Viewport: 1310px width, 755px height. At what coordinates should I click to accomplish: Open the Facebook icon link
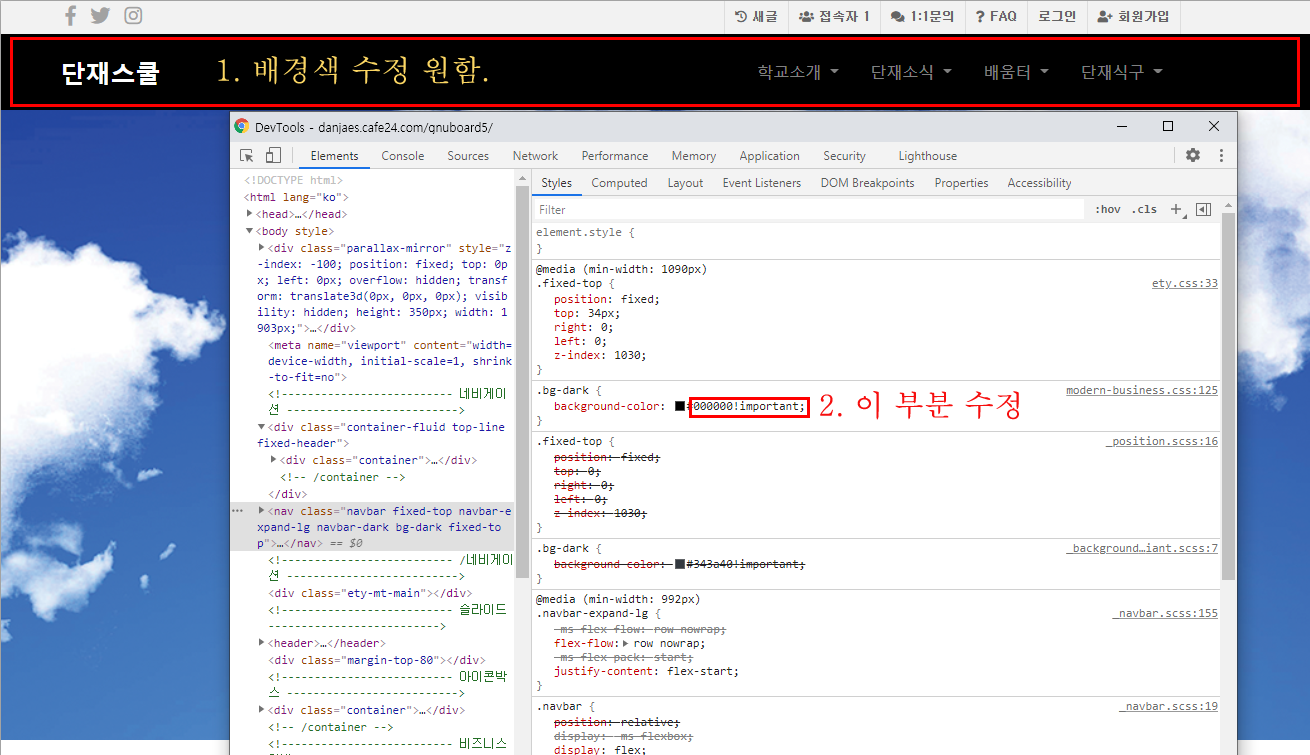pyautogui.click(x=70, y=15)
